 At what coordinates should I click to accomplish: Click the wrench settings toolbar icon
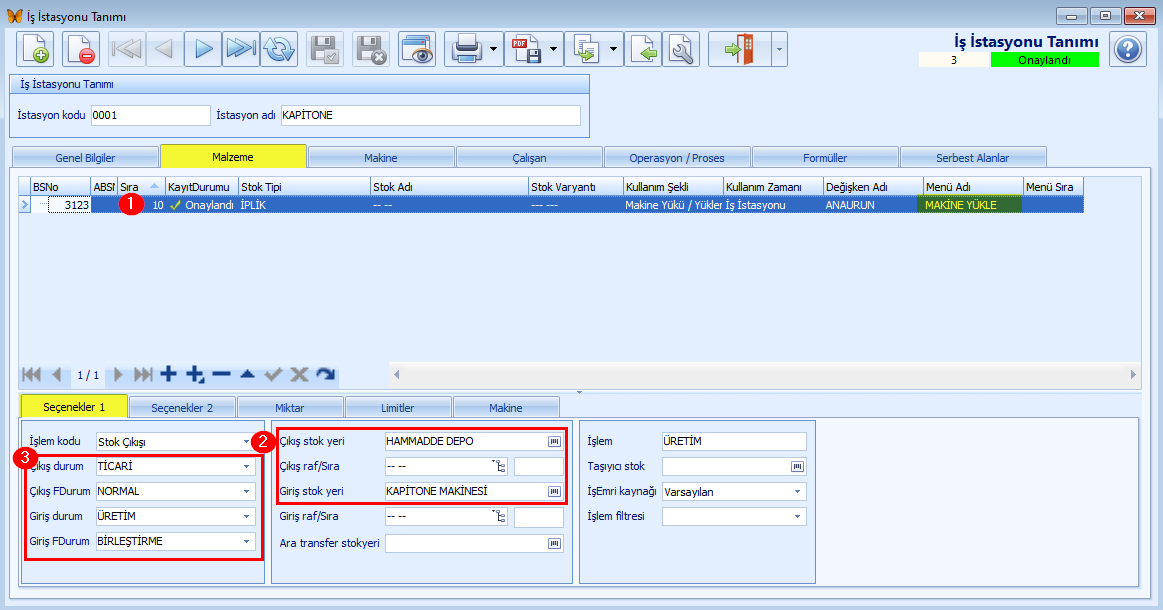[x=681, y=50]
